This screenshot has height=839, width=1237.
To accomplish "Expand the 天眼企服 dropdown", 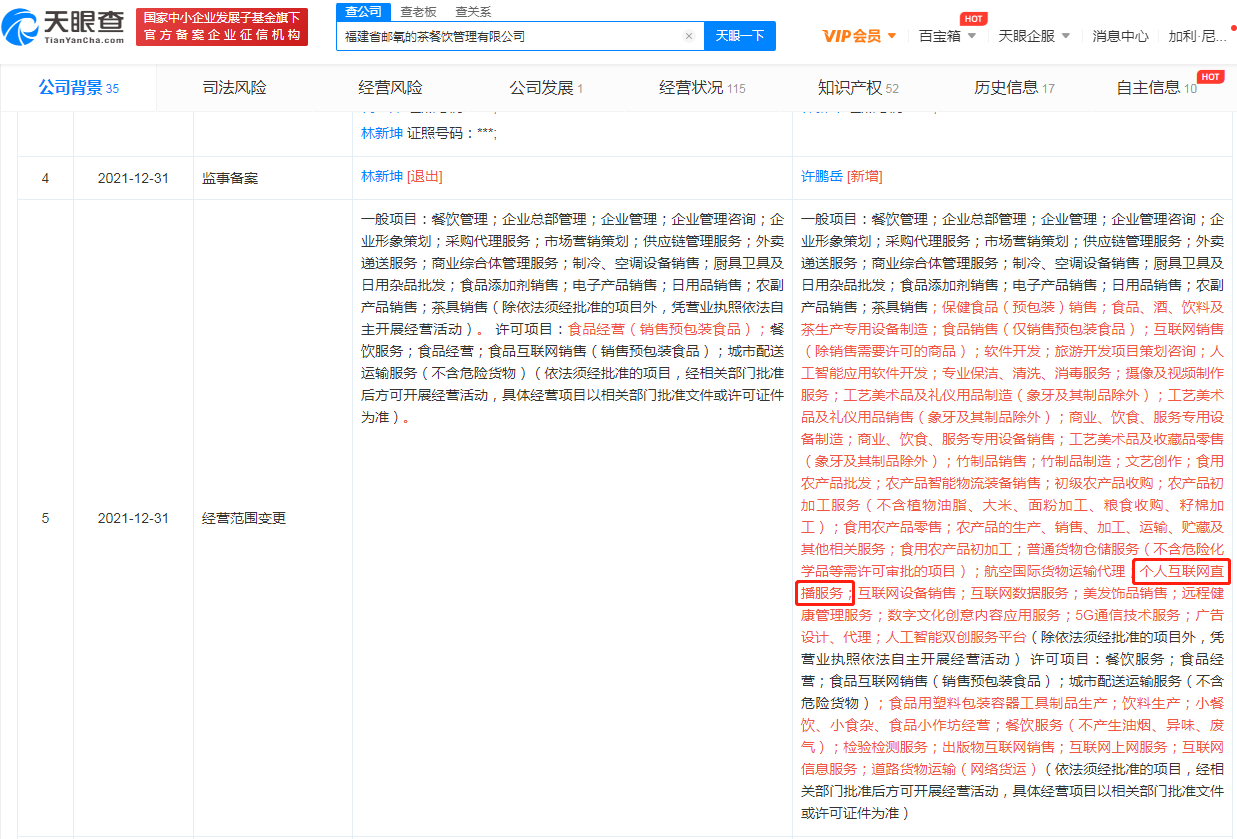I will coord(1034,36).
